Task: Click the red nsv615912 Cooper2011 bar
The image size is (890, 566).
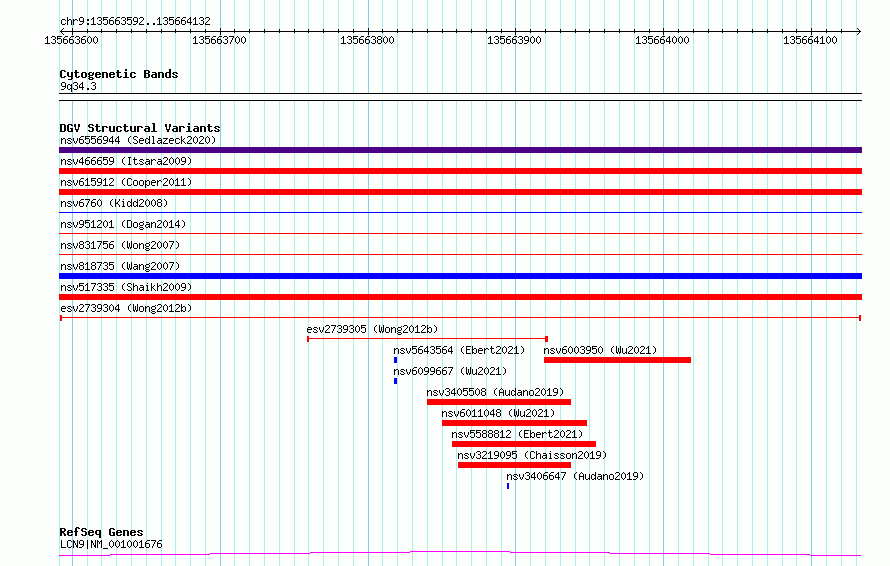Action: pyautogui.click(x=460, y=192)
